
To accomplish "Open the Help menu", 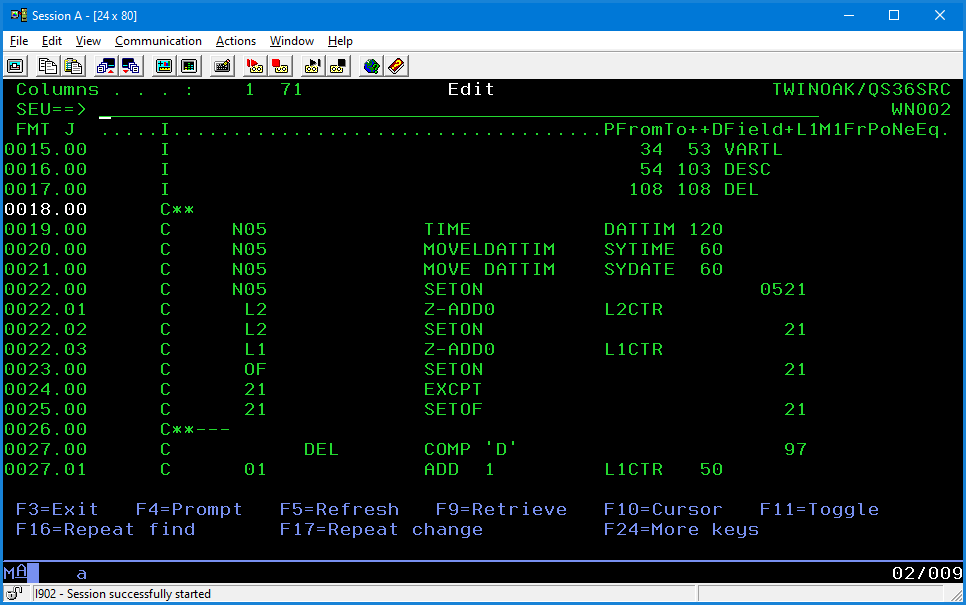I will pyautogui.click(x=340, y=41).
